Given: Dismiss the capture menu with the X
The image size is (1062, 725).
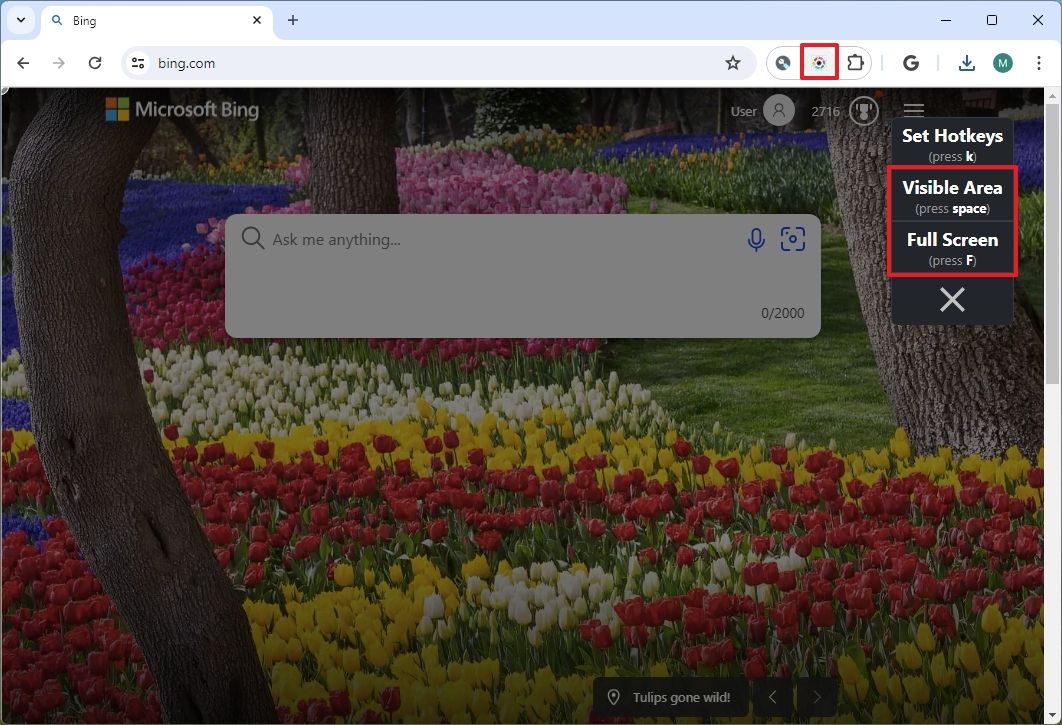Looking at the screenshot, I should click(951, 299).
